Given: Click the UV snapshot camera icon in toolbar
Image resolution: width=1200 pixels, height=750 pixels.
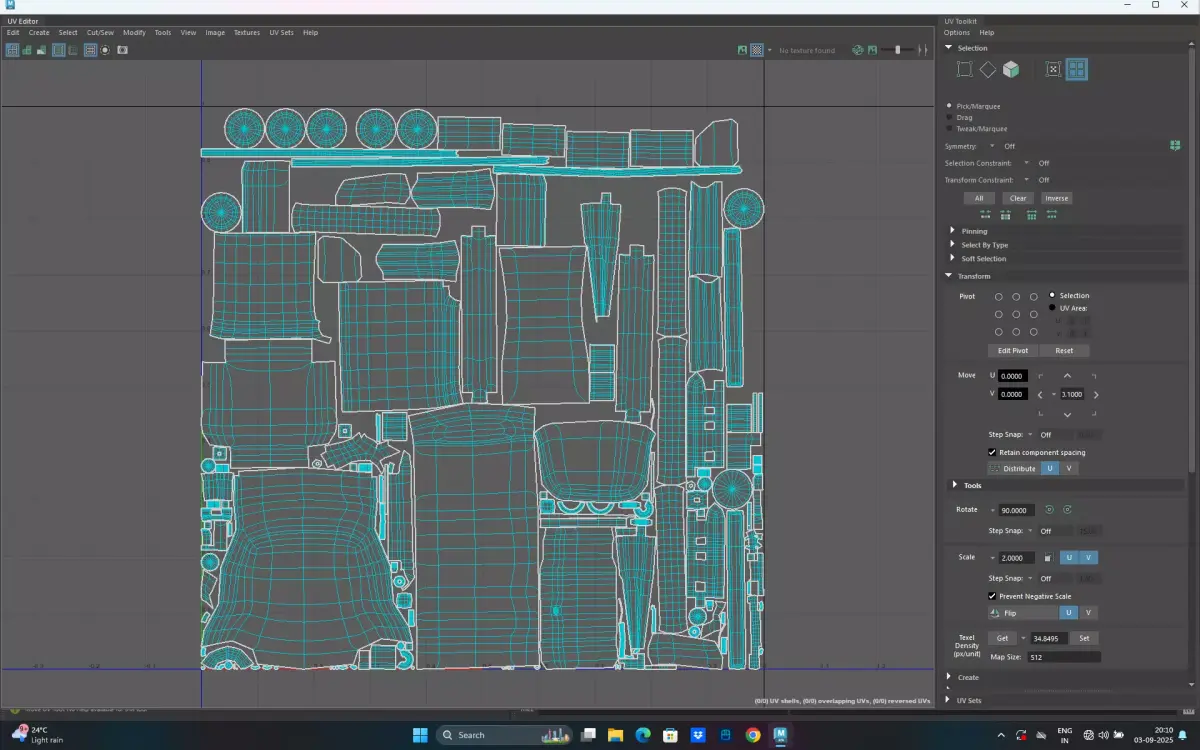Looking at the screenshot, I should pos(123,50).
